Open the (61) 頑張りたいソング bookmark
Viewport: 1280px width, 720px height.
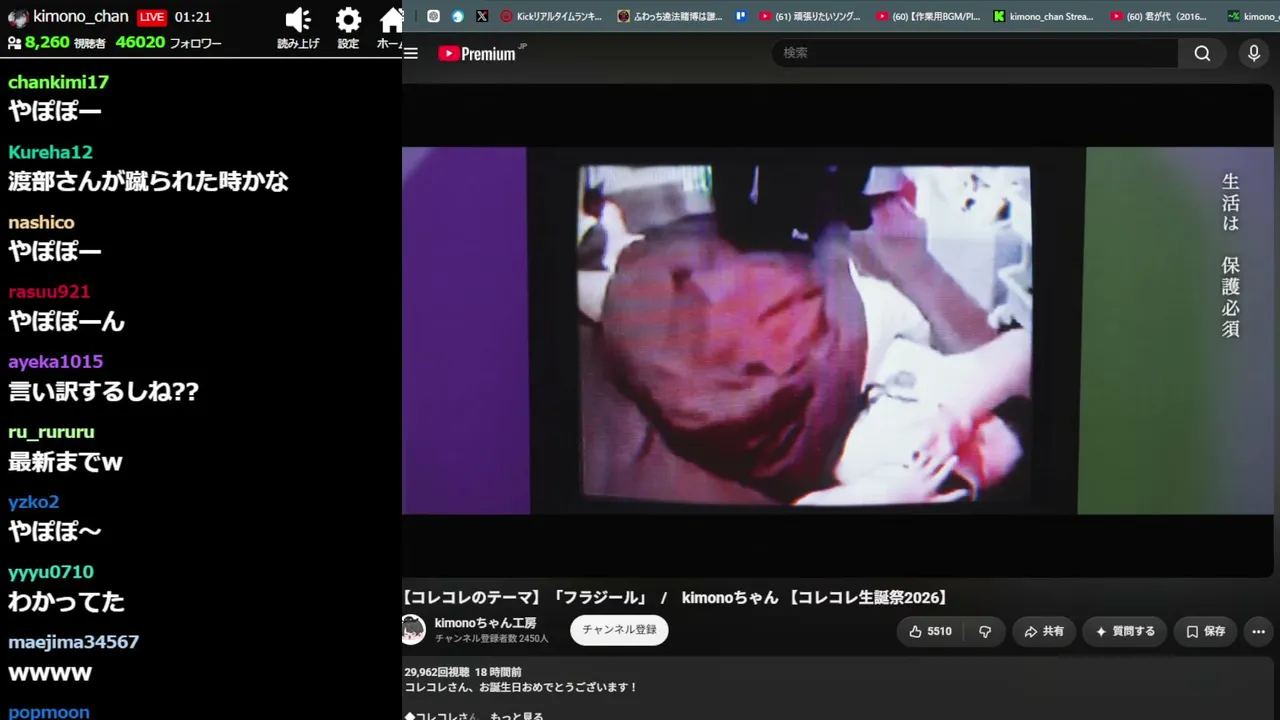pos(811,16)
